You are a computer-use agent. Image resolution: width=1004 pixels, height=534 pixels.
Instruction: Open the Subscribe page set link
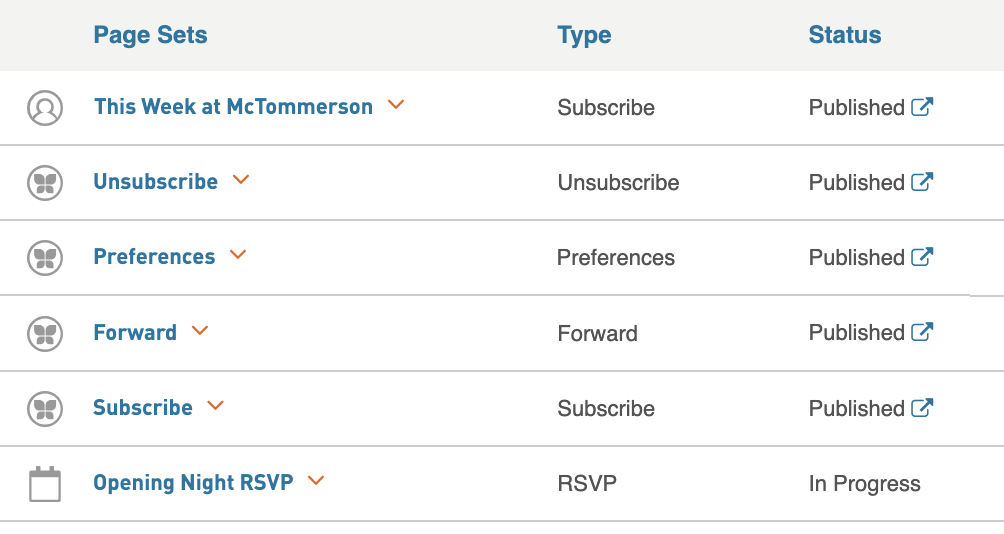click(x=143, y=408)
